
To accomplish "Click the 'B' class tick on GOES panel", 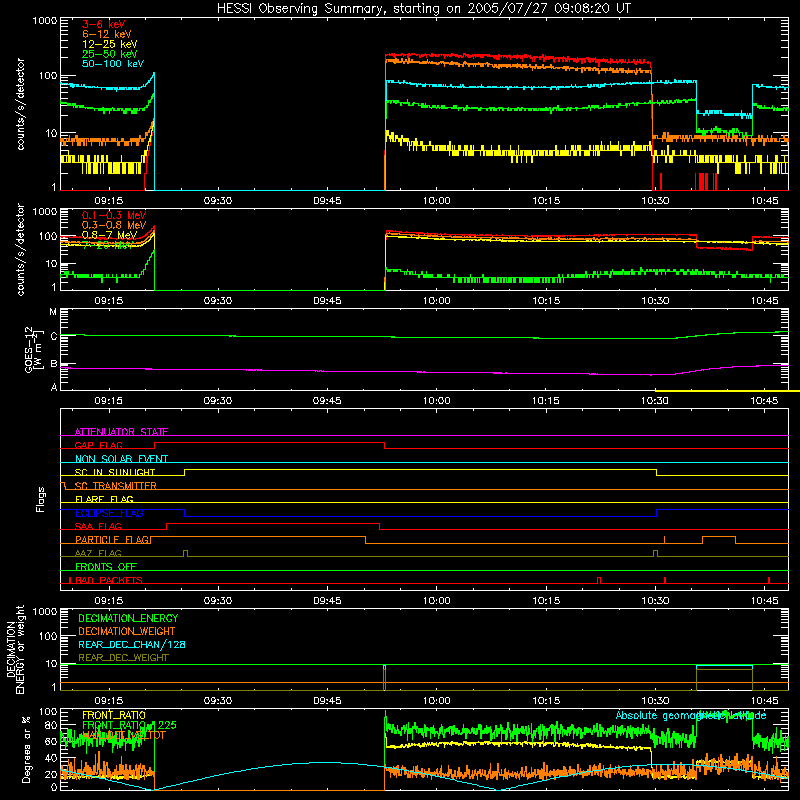I will tap(54, 364).
